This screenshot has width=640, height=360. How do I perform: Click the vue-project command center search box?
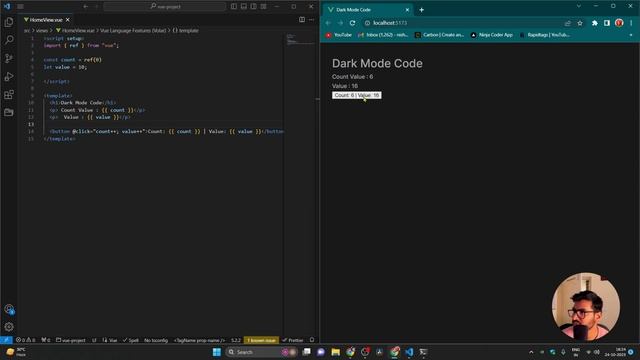coord(164,7)
